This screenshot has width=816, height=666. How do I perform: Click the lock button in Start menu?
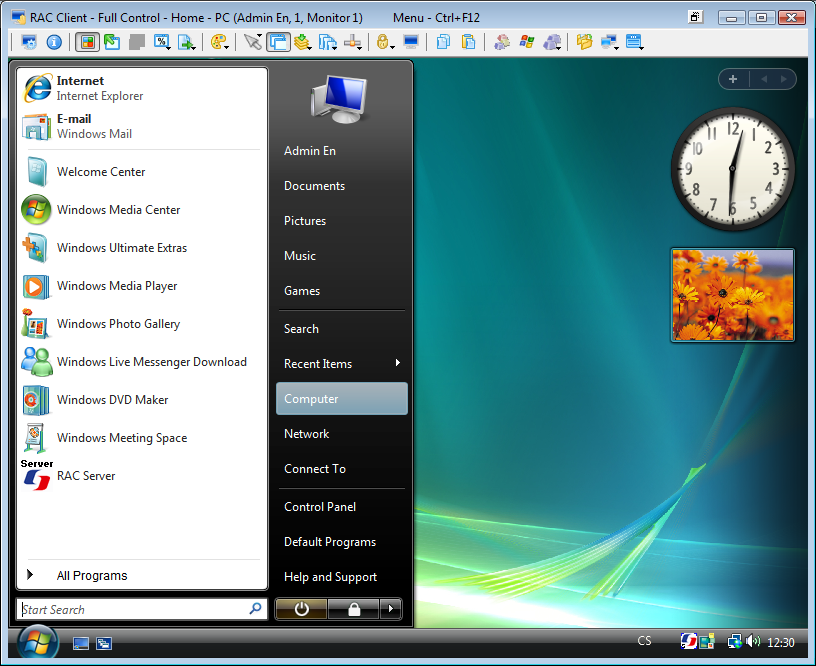click(x=353, y=609)
